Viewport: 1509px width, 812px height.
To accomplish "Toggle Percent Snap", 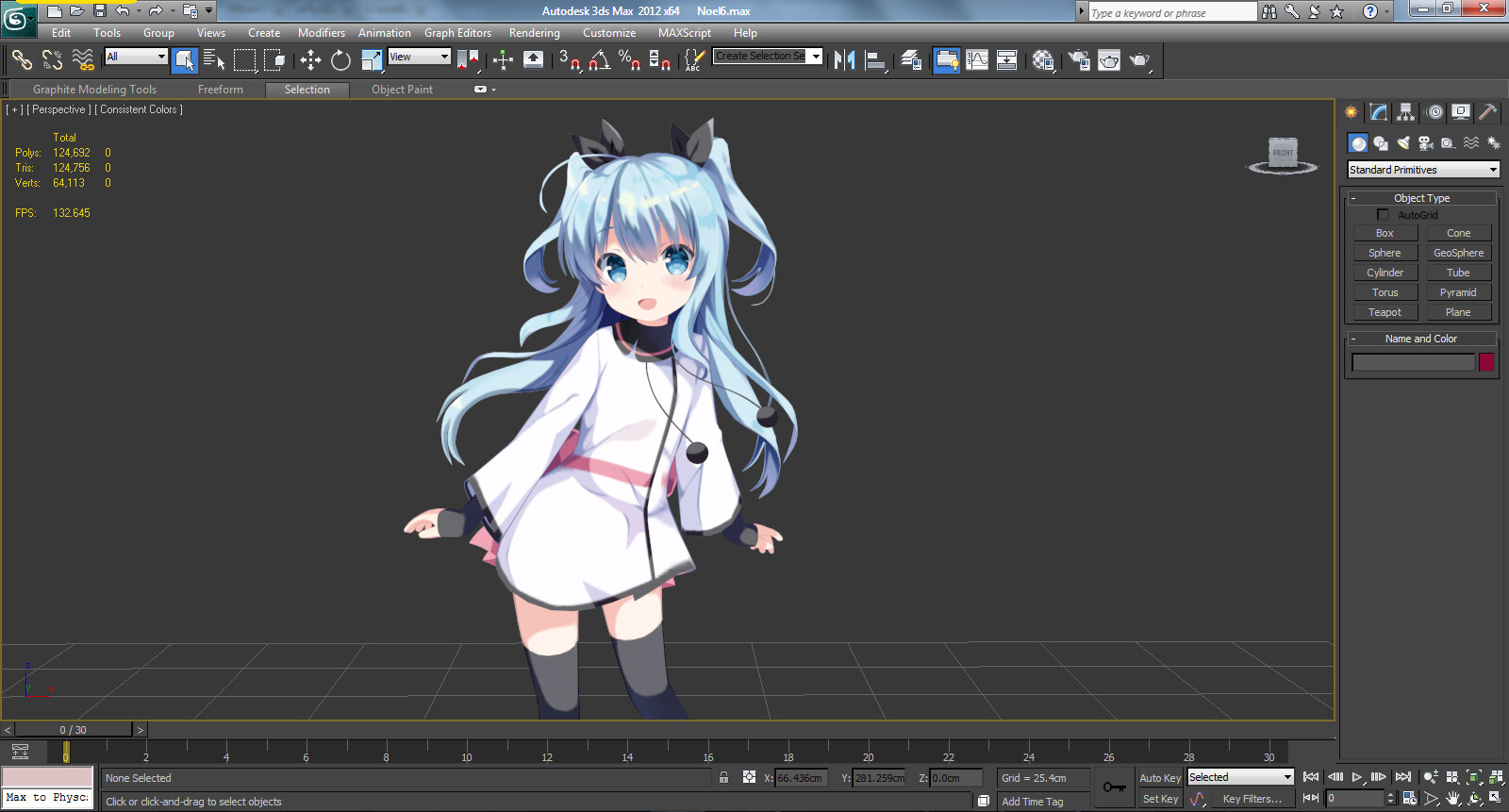I will pyautogui.click(x=629, y=60).
